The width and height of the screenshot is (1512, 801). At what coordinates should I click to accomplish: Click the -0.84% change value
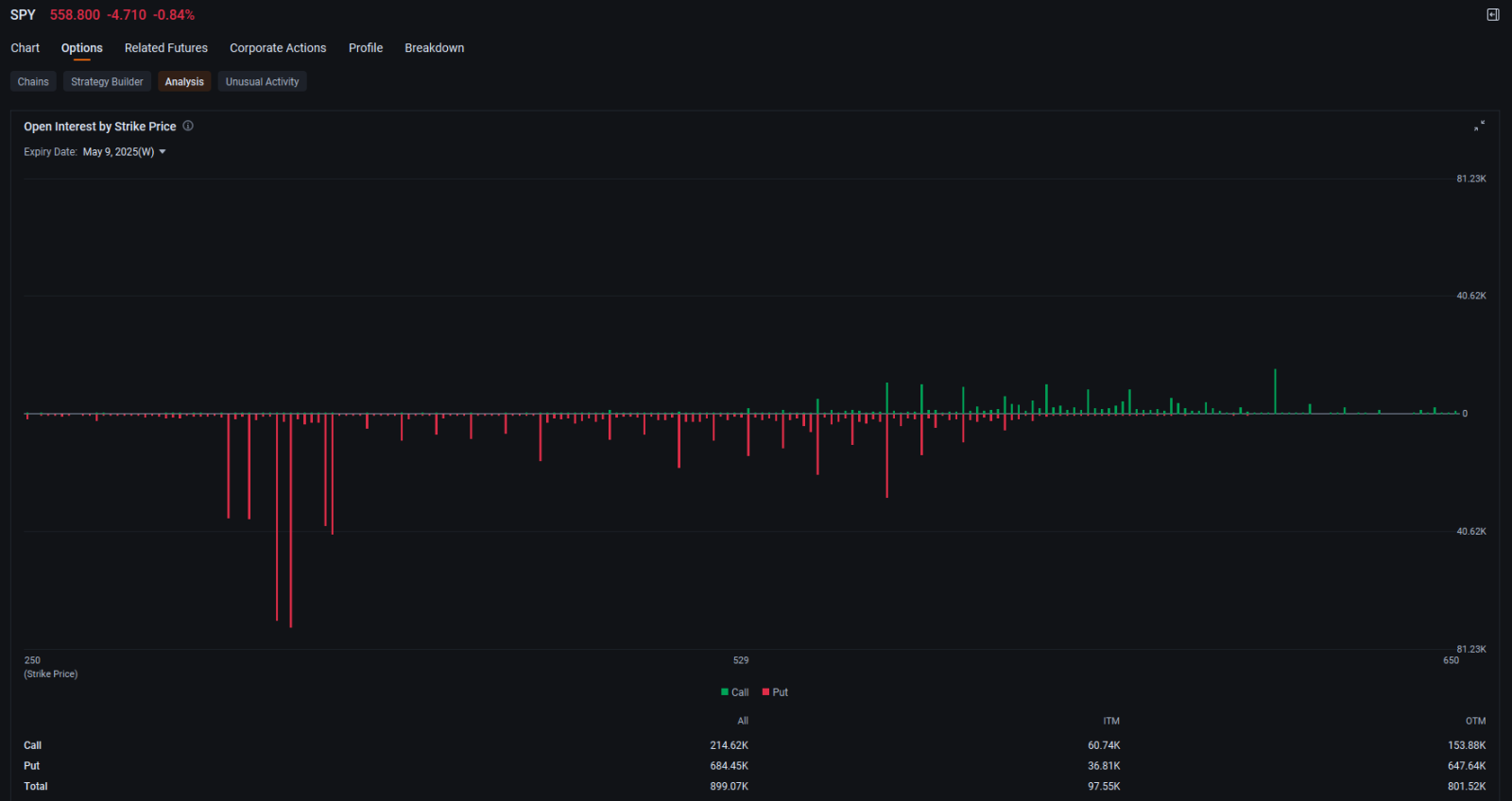point(174,15)
